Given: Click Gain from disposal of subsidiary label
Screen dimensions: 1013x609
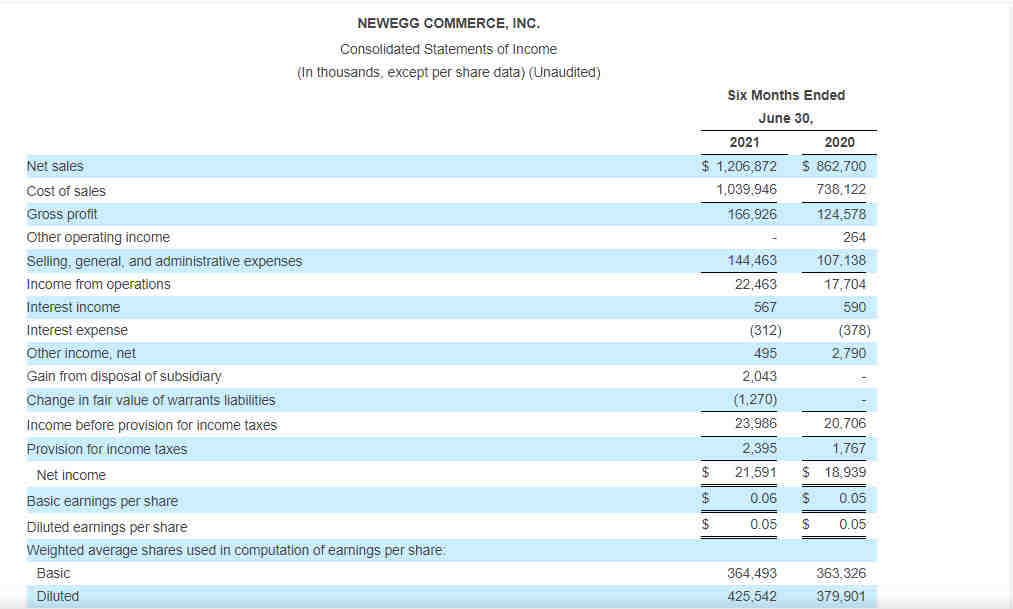Looking at the screenshot, I should pos(123,376).
